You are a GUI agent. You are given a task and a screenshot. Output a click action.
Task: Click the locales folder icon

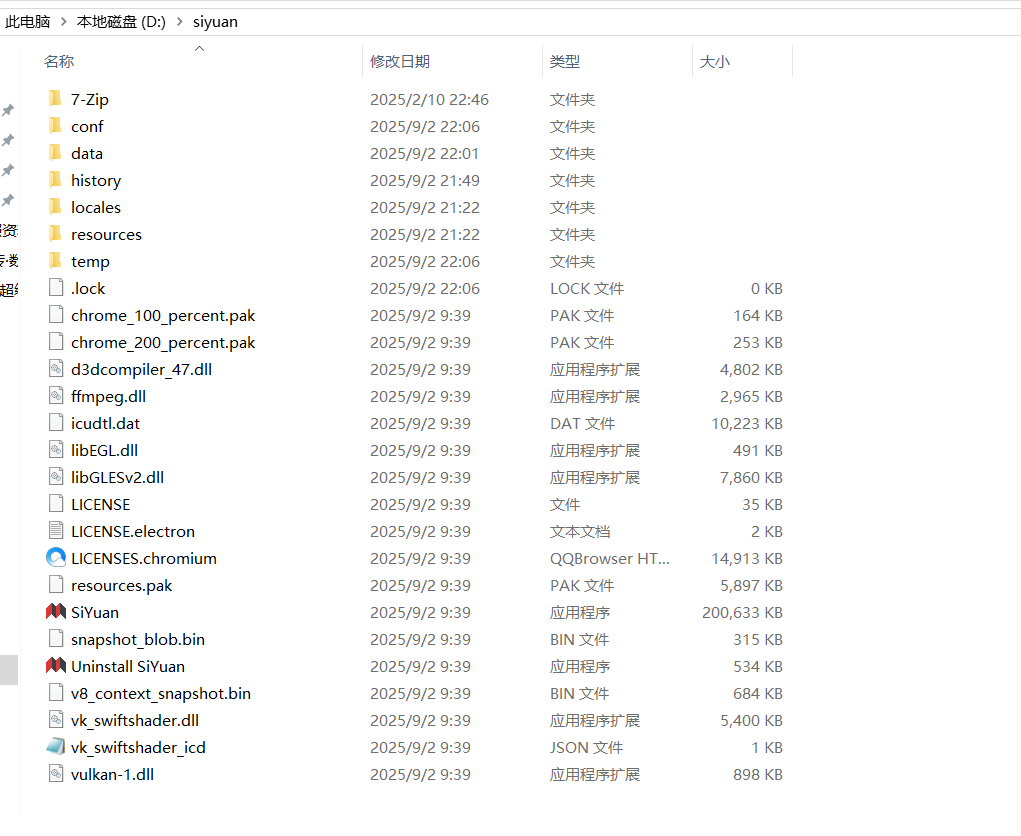pyautogui.click(x=56, y=207)
